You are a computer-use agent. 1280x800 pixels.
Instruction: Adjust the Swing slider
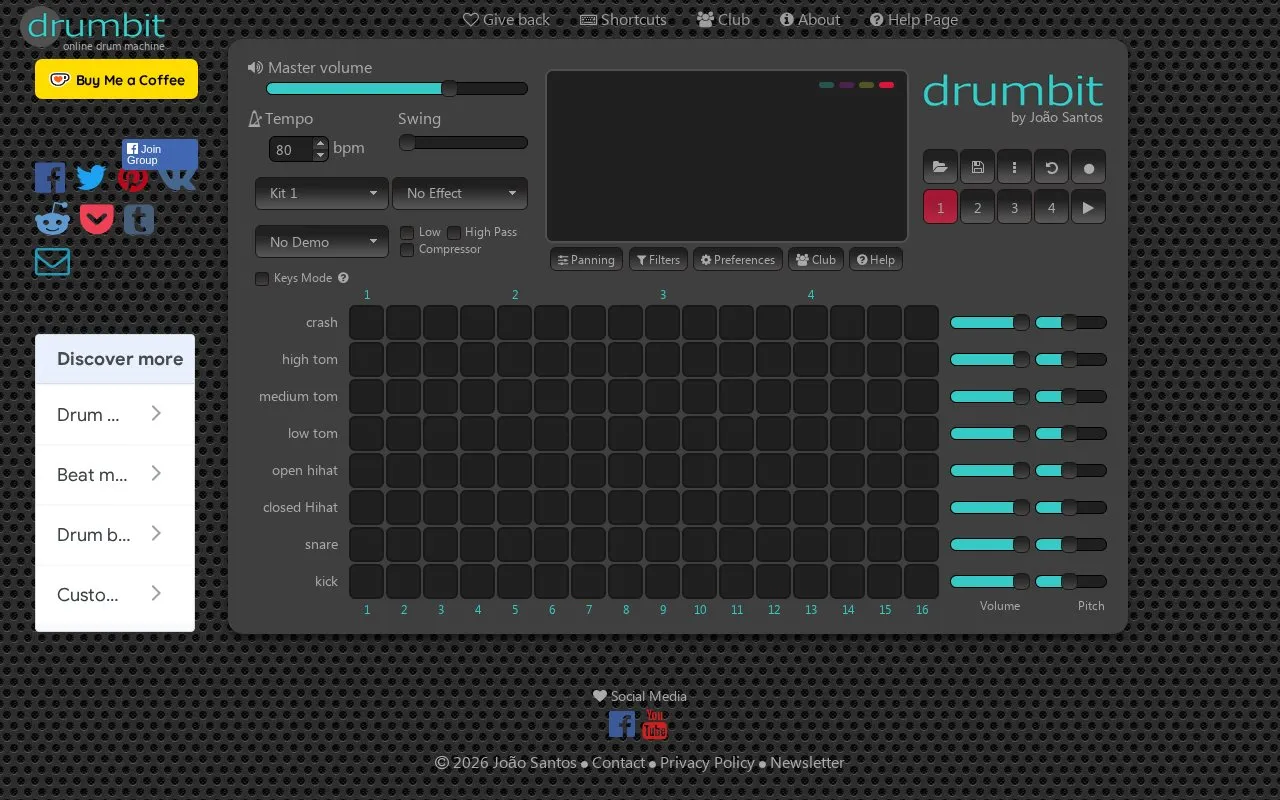click(463, 143)
